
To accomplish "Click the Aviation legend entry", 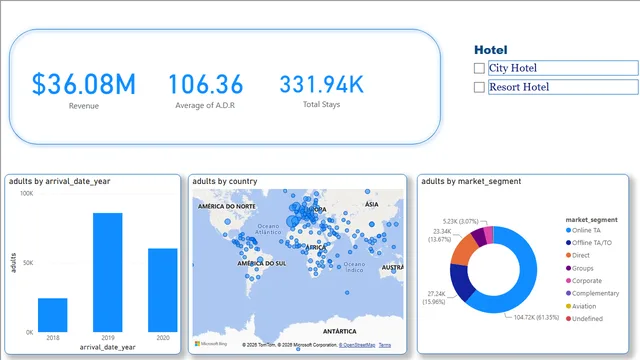I will click(x=581, y=306).
